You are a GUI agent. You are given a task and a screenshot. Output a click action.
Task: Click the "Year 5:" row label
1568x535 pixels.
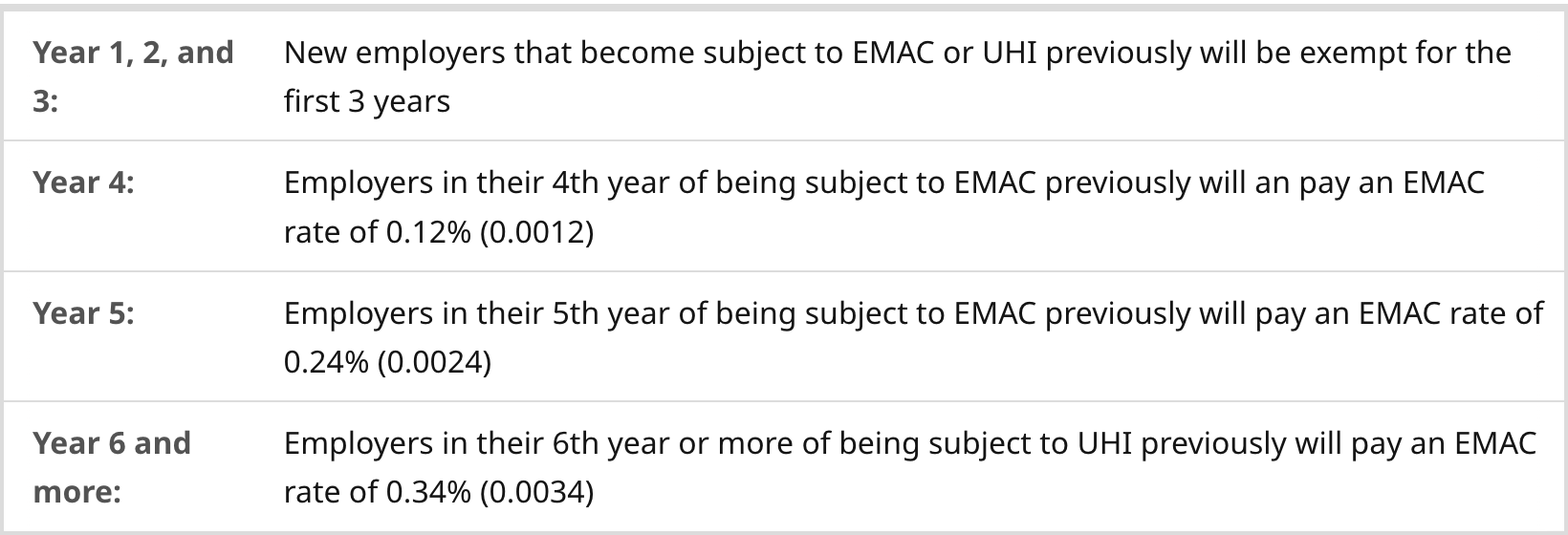tap(83, 313)
